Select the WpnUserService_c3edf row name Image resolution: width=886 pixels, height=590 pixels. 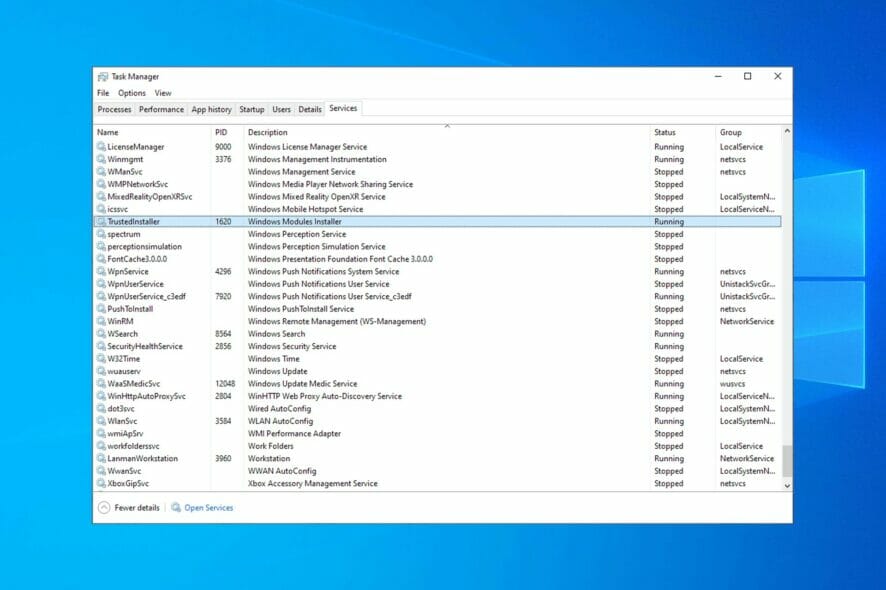tap(146, 296)
